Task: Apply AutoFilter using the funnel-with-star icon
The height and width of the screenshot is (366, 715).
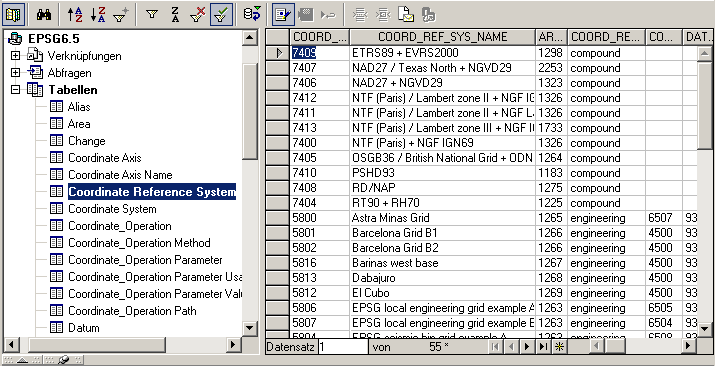Action: pyautogui.click(x=121, y=15)
